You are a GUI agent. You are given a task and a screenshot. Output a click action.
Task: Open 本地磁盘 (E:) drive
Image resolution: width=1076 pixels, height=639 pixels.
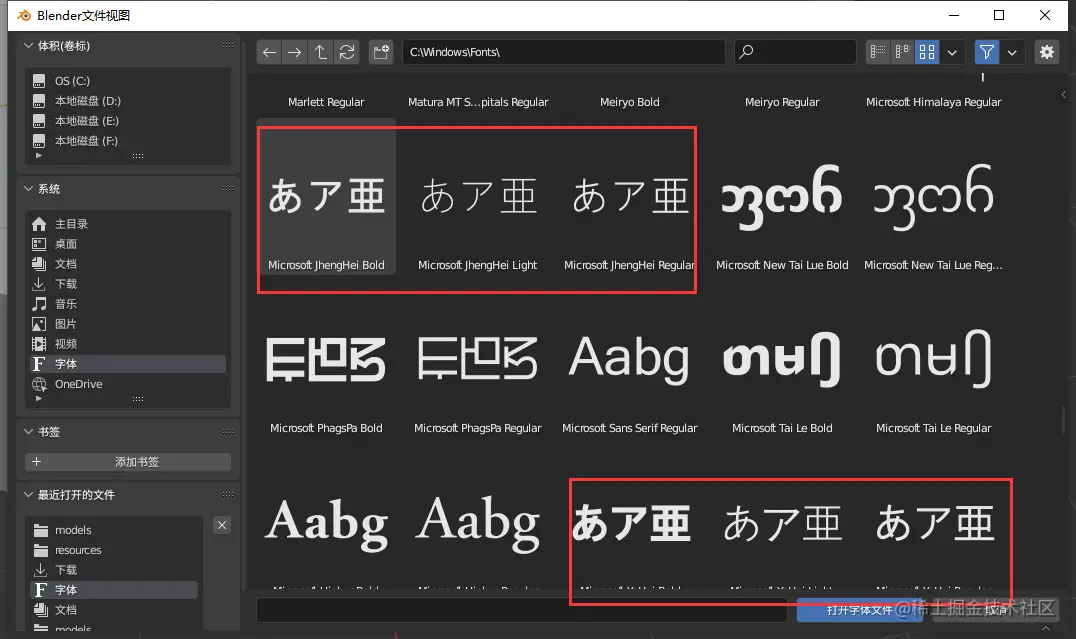pyautogui.click(x=128, y=121)
